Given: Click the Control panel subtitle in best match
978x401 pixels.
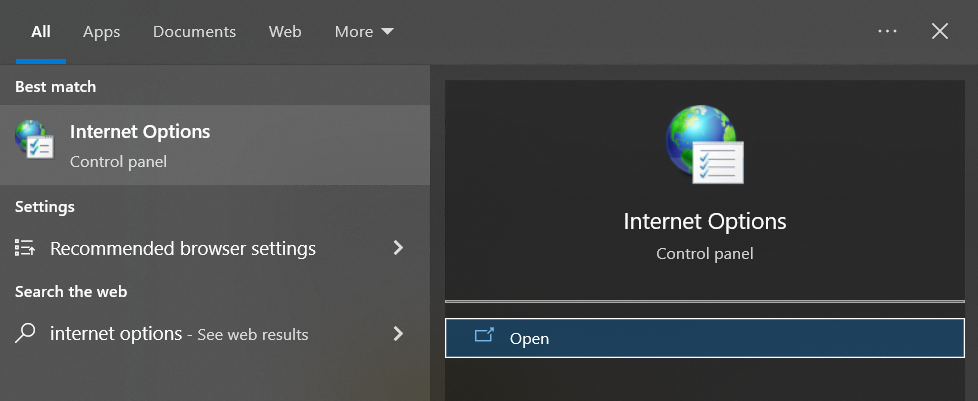Looking at the screenshot, I should click(119, 162).
